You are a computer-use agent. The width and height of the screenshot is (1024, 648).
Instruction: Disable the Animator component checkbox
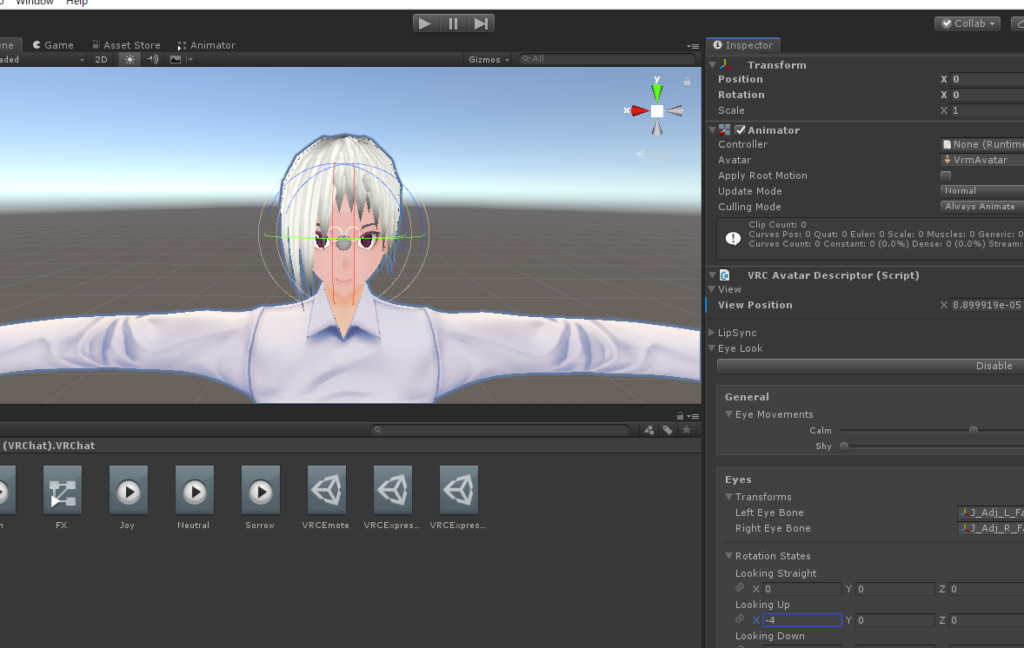pos(740,130)
